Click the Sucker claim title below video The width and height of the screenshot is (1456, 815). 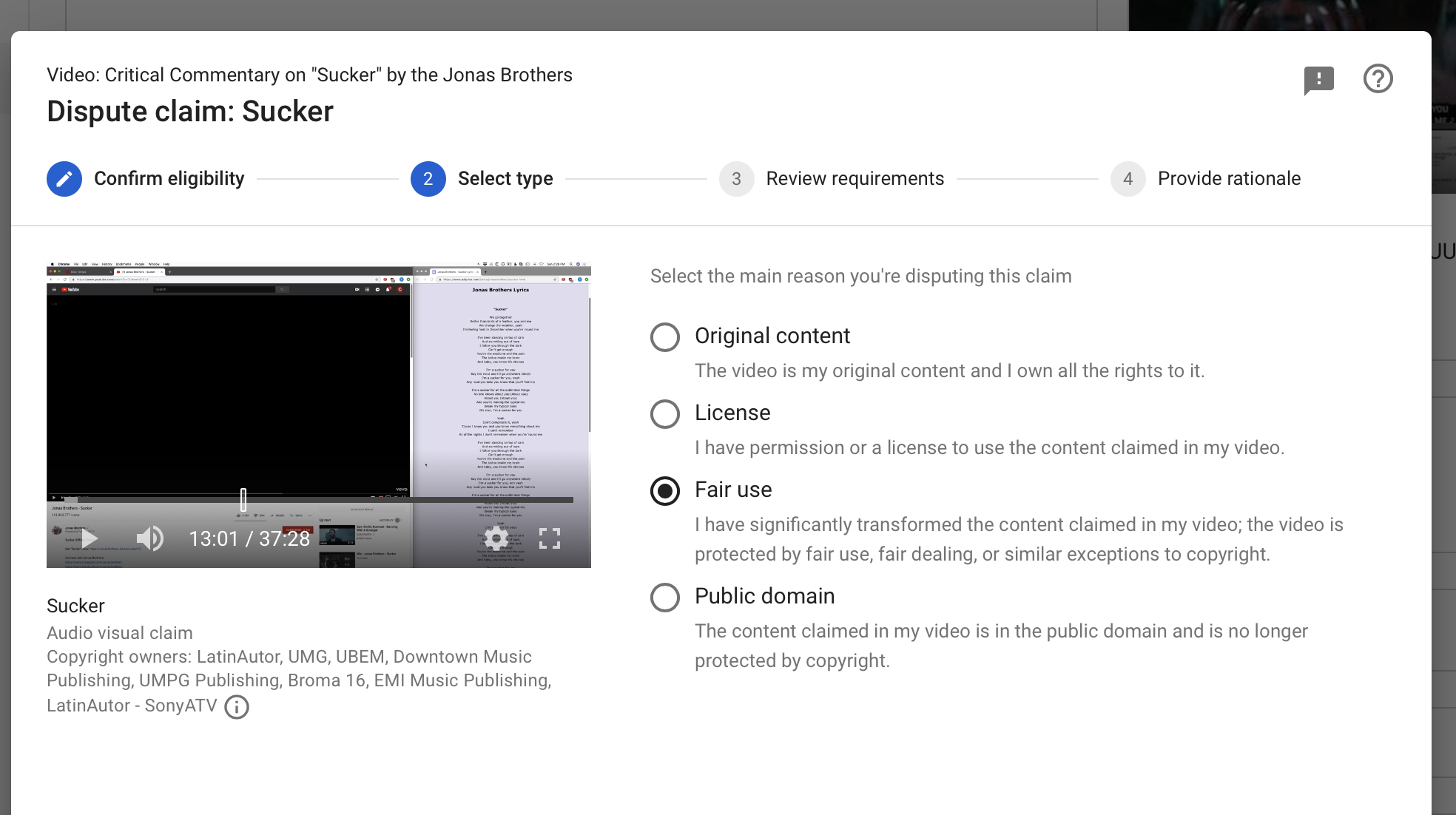click(x=75, y=606)
